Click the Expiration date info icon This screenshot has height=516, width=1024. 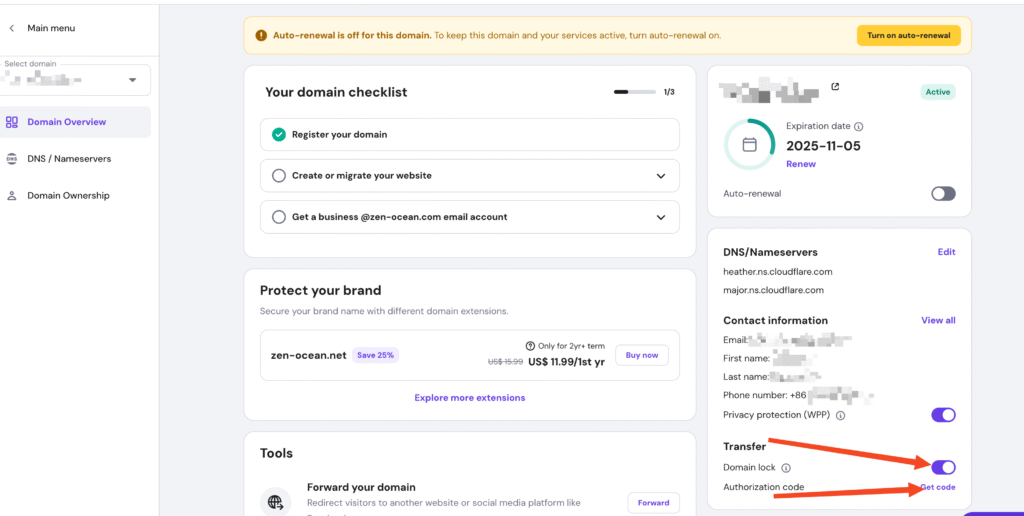pyautogui.click(x=859, y=127)
